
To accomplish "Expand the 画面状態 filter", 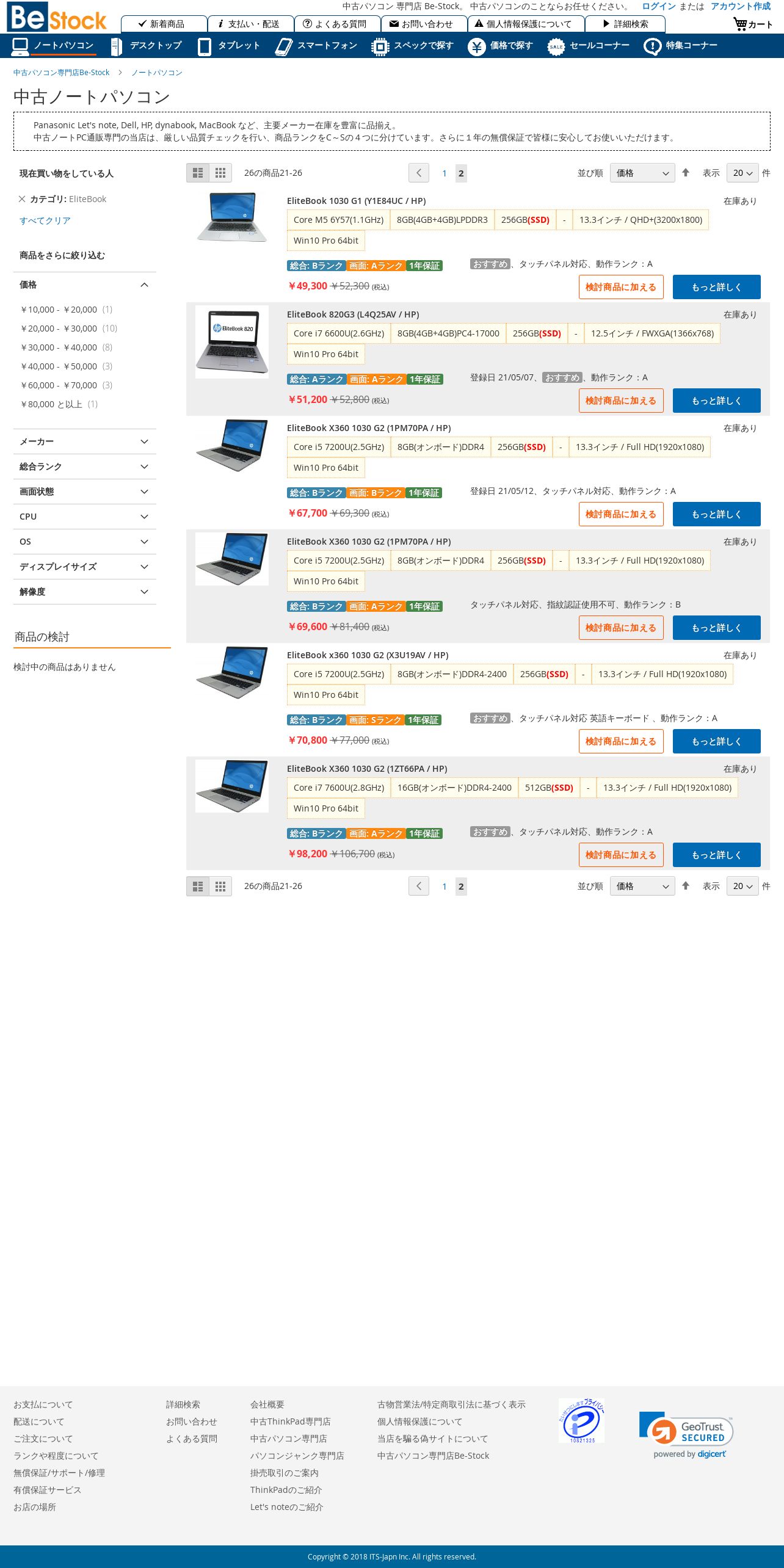I will pyautogui.click(x=85, y=492).
